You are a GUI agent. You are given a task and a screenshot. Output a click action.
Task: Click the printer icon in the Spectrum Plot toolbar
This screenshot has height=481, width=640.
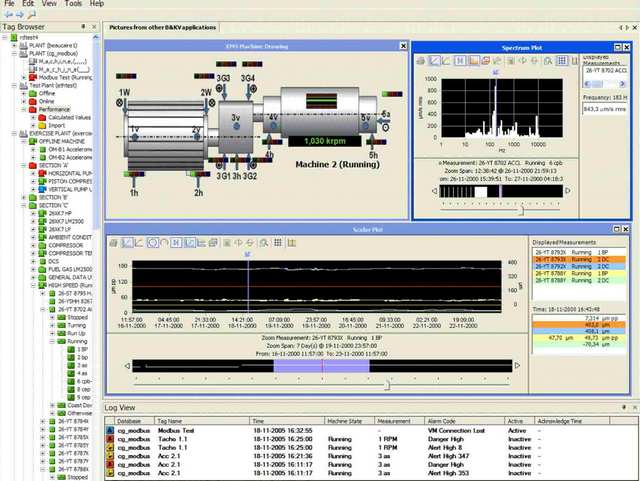coord(421,61)
